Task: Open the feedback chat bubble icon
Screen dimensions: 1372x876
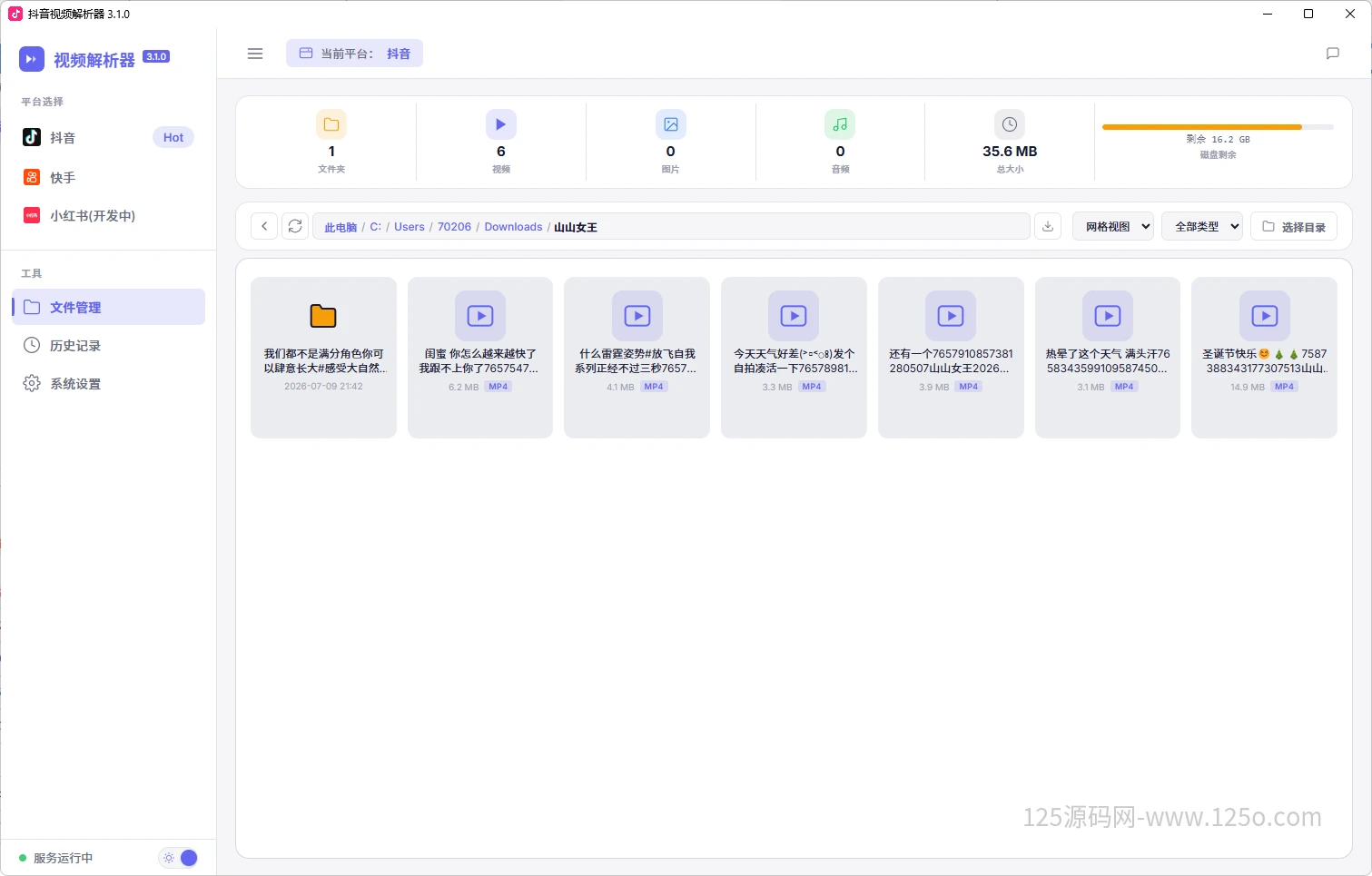Action: 1332,54
